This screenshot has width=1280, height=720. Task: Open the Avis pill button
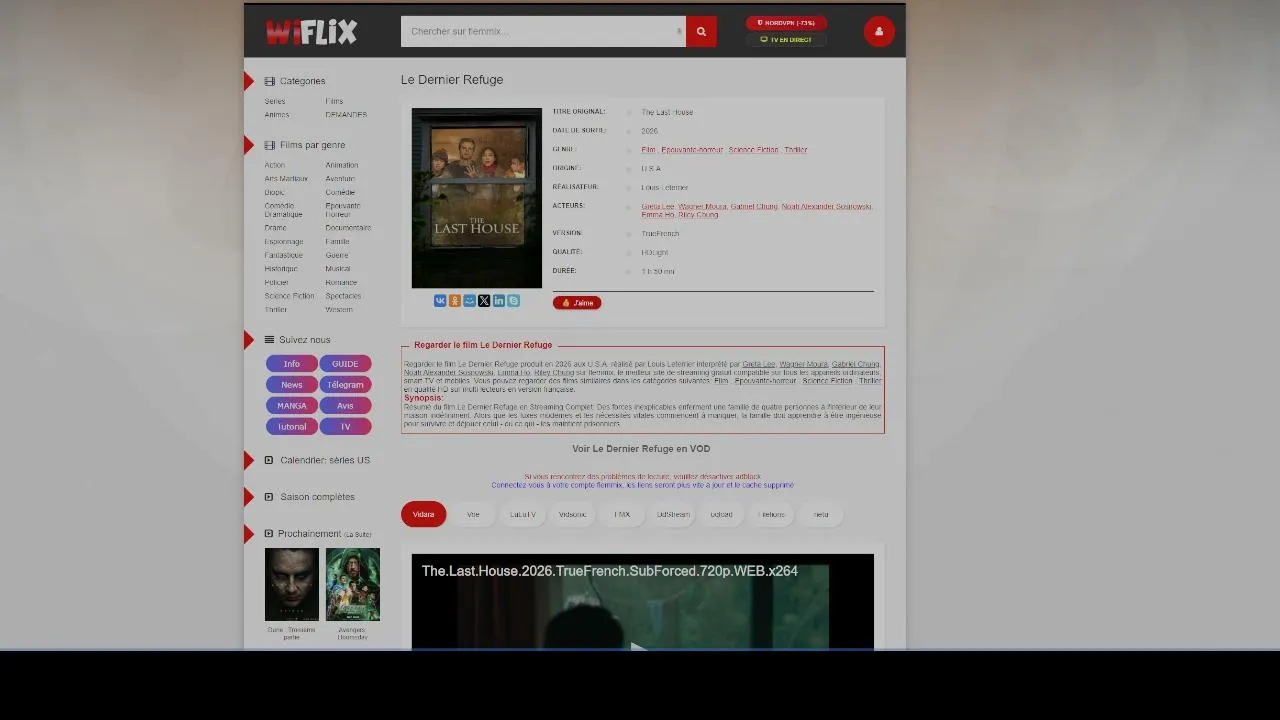coord(345,406)
